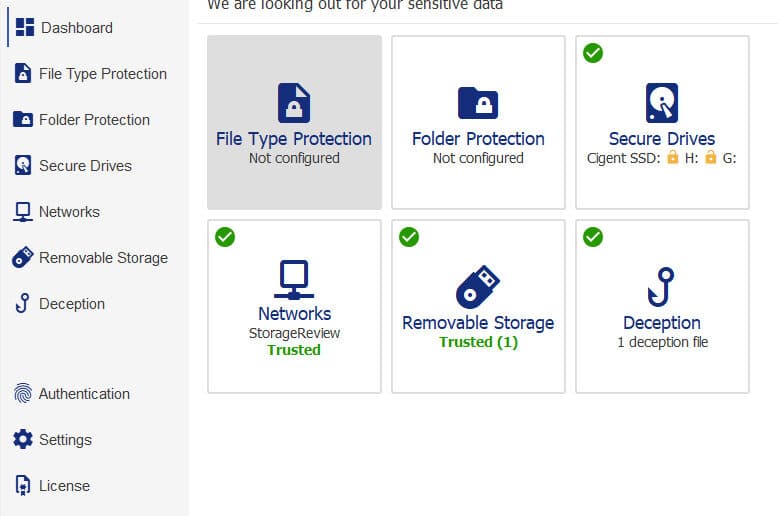
Task: Select File Type Protection sidebar item
Action: [91, 74]
